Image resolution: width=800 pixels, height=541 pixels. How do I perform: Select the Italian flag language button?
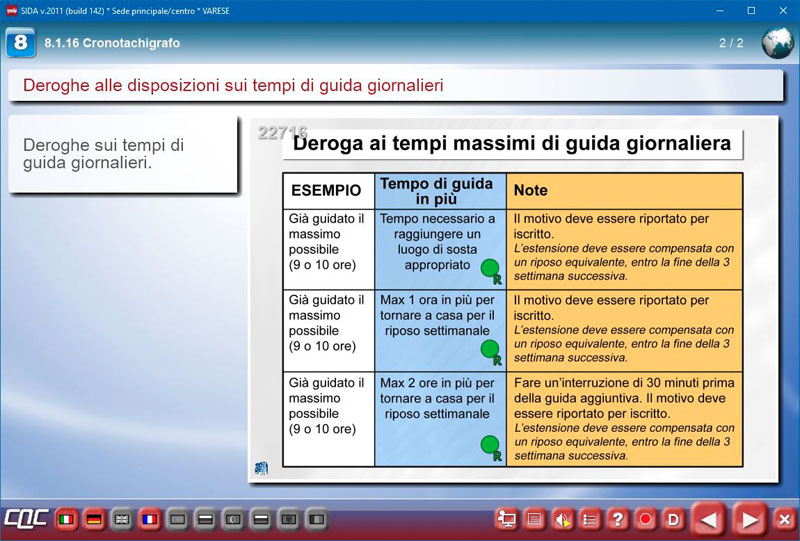(67, 519)
